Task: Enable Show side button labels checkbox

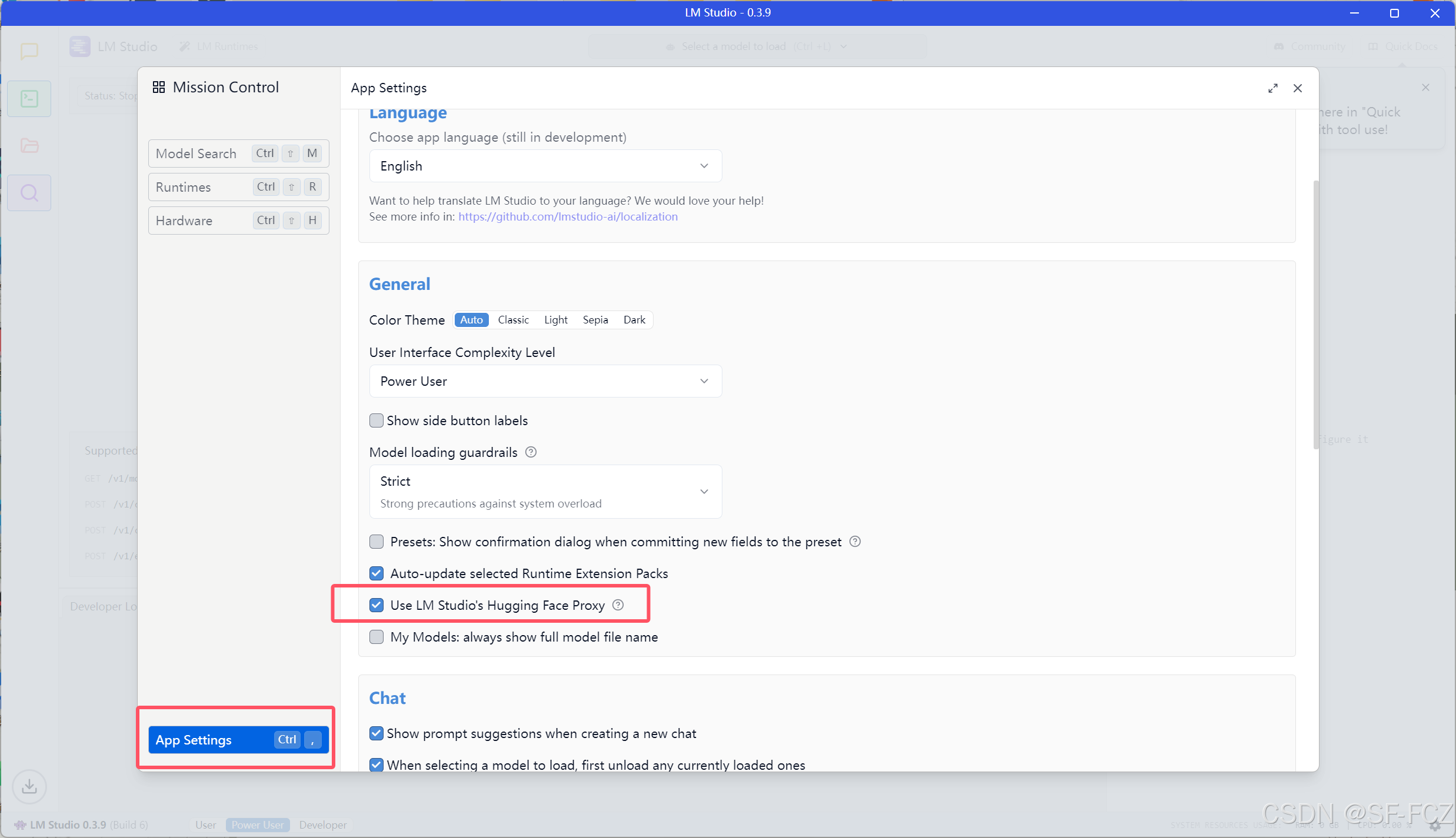Action: pos(377,420)
